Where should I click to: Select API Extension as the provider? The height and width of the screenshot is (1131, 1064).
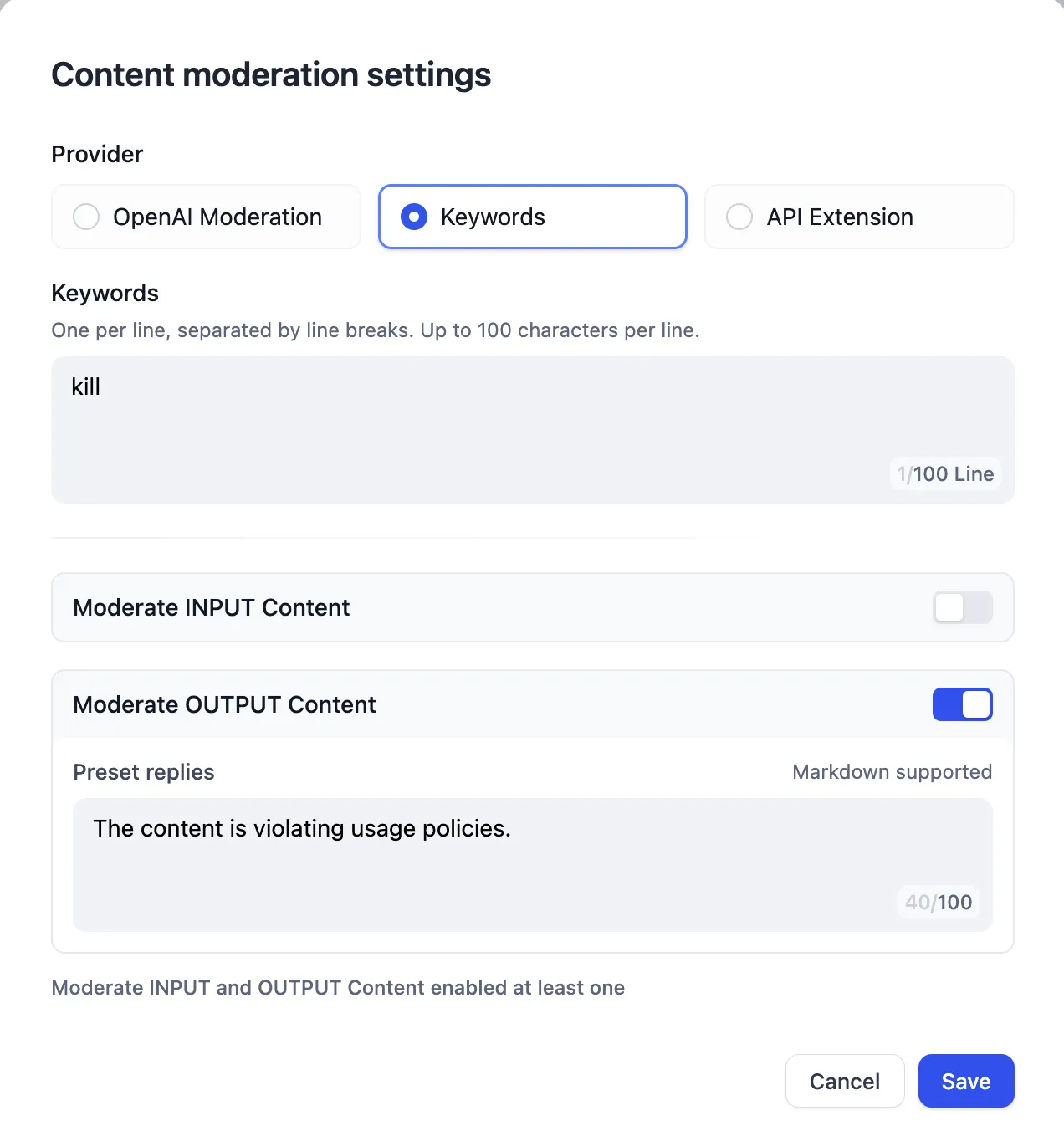859,217
